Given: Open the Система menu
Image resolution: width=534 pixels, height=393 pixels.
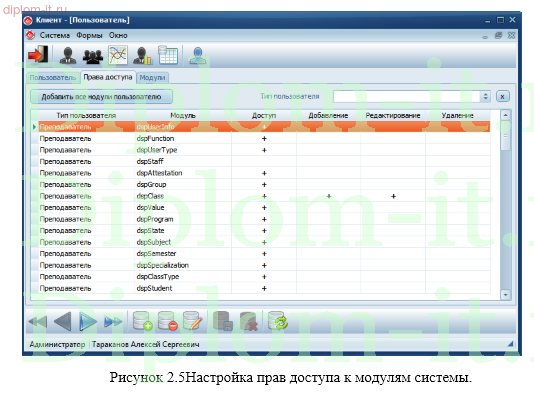Looking at the screenshot, I should (x=54, y=35).
